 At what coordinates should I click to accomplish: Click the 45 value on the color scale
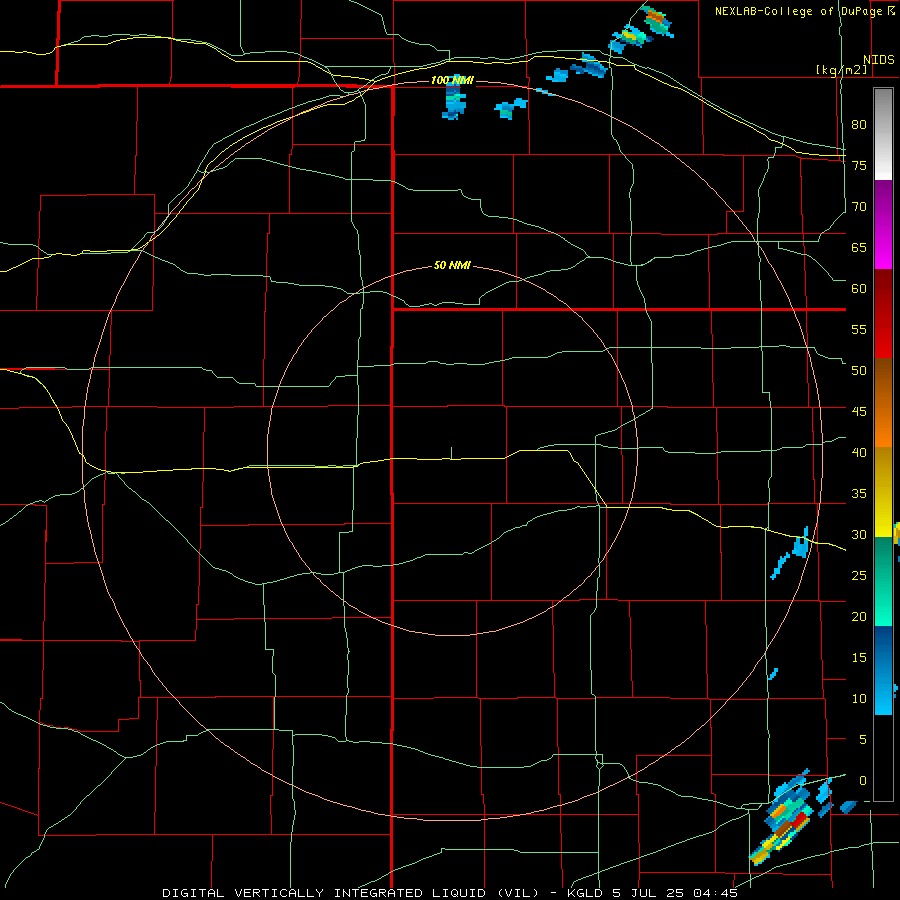[859, 412]
